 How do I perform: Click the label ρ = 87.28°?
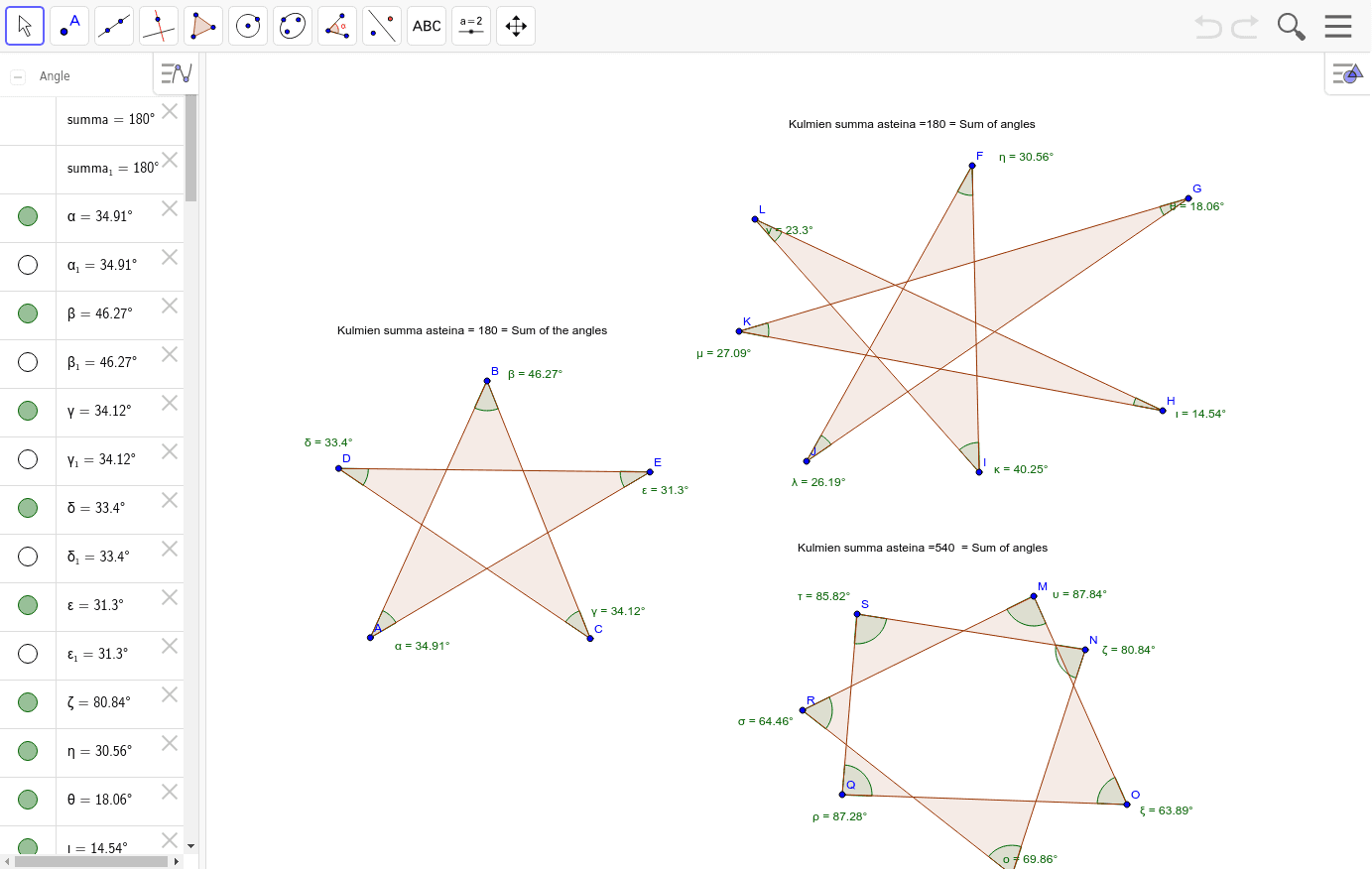839,816
